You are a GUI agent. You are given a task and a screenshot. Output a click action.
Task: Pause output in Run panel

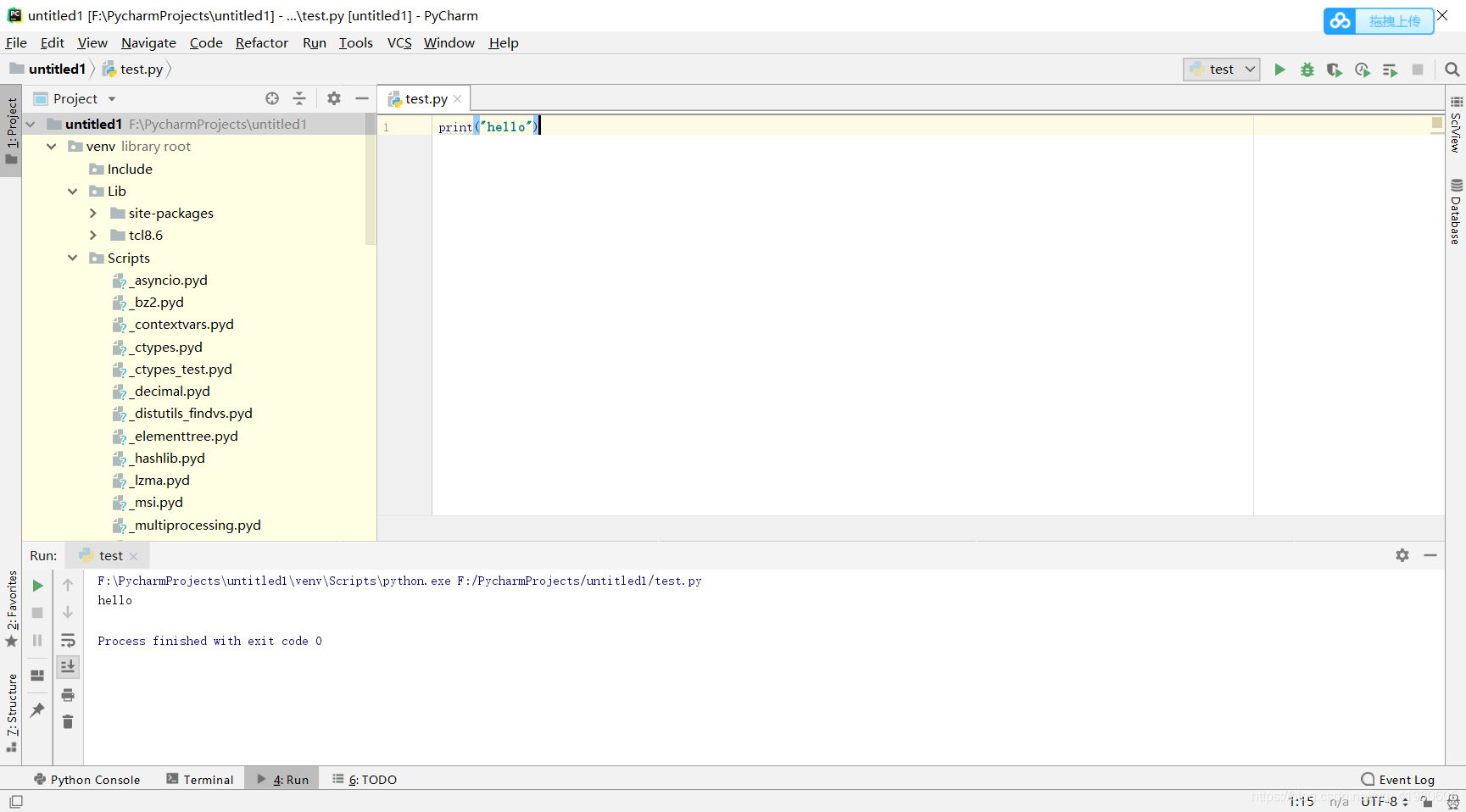[37, 640]
